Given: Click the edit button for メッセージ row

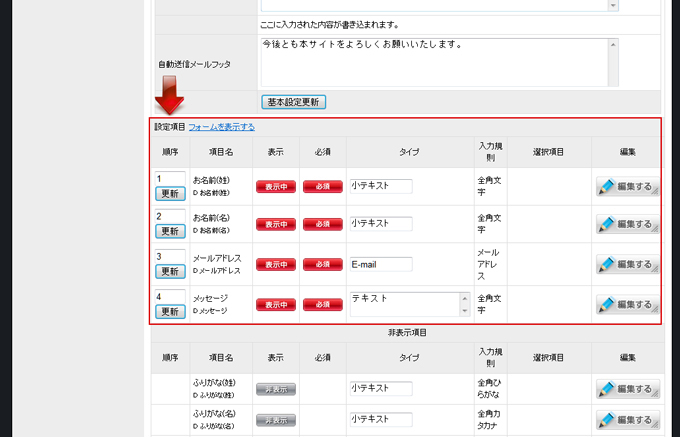Looking at the screenshot, I should [627, 304].
